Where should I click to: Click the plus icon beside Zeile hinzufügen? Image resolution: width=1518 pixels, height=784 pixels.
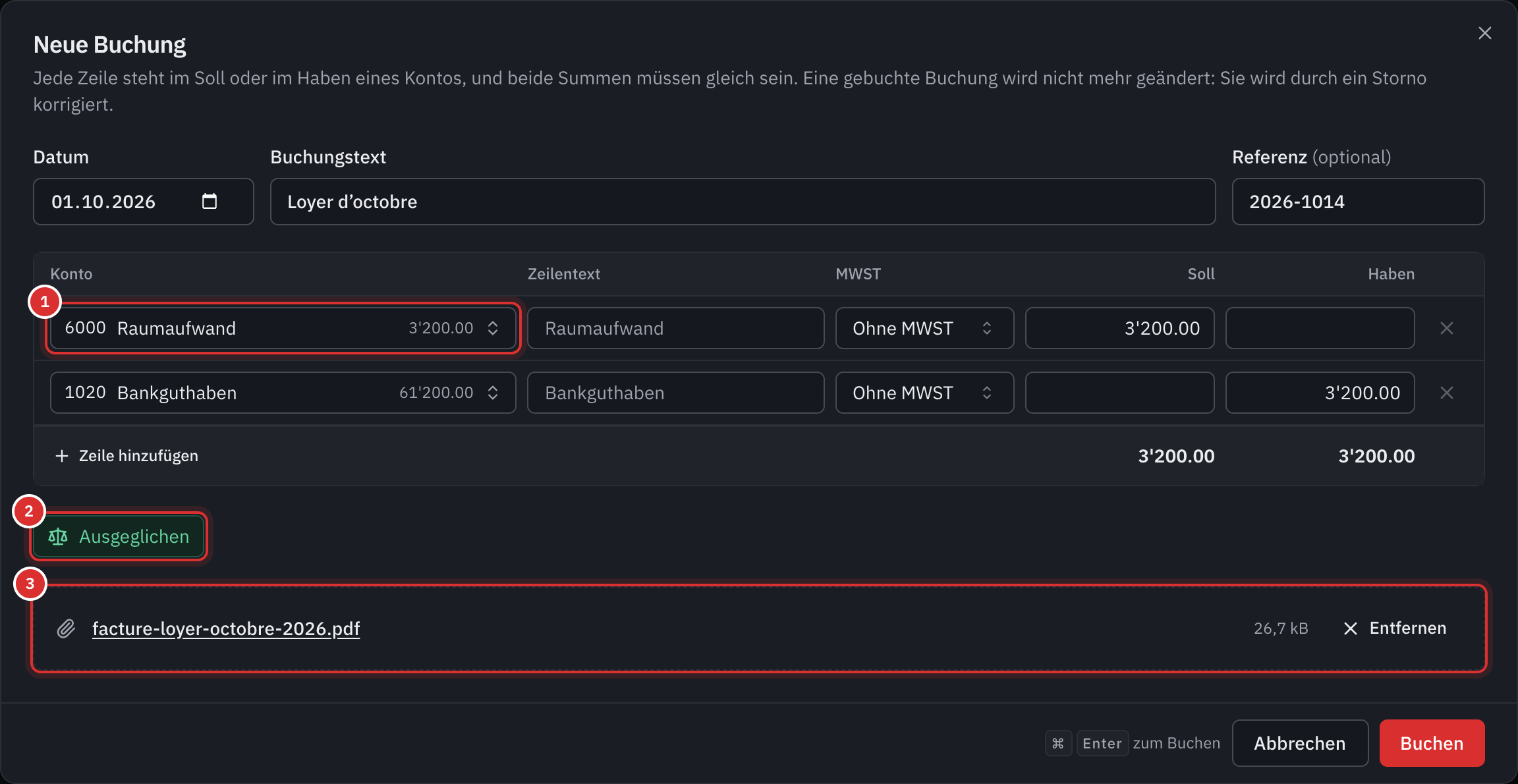pos(62,456)
